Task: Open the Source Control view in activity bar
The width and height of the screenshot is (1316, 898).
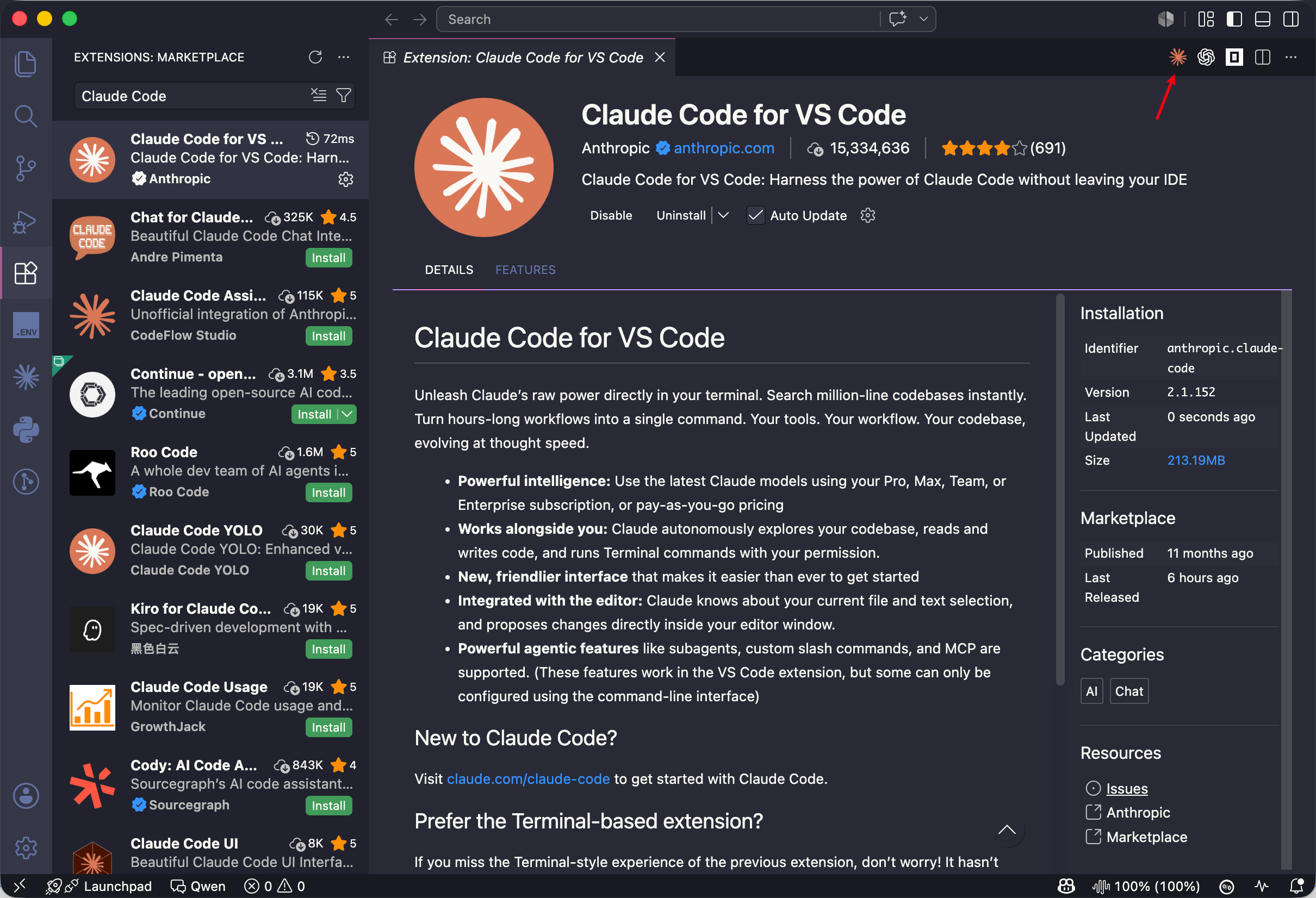Action: (26, 168)
